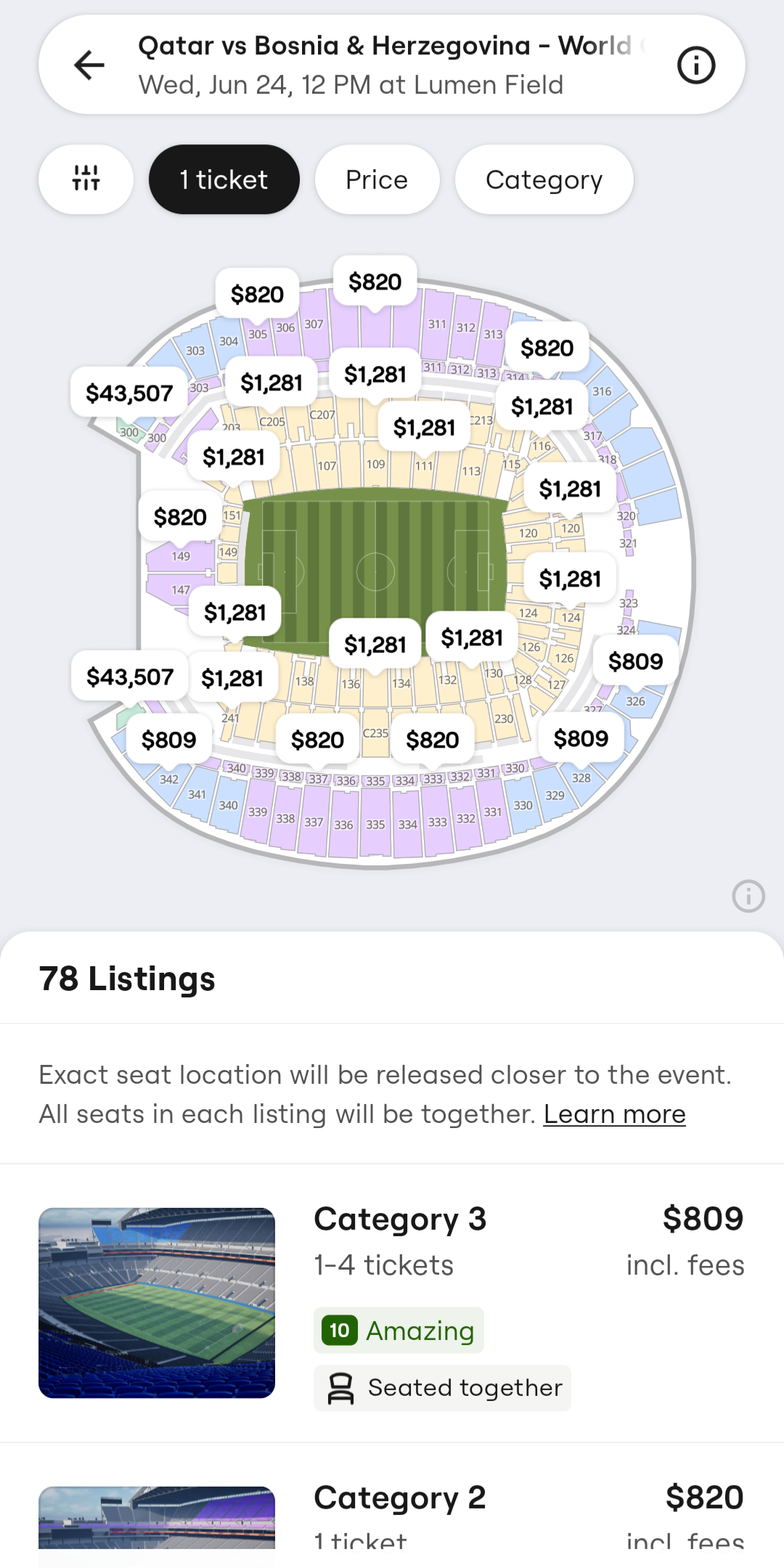Open the filters sliders icon
The height and width of the screenshot is (1568, 784).
coord(86,179)
